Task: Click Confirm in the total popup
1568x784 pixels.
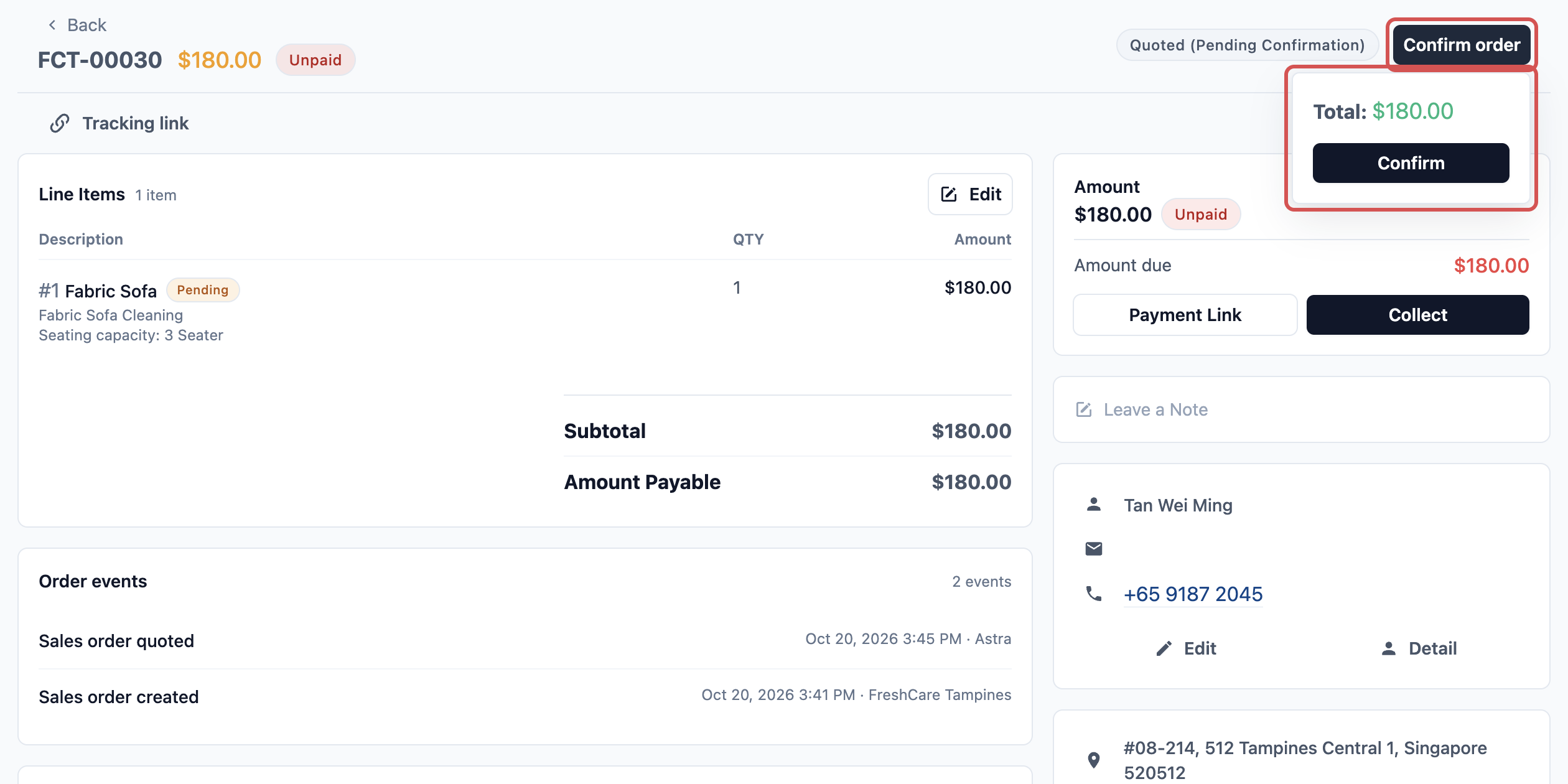Action: point(1411,163)
